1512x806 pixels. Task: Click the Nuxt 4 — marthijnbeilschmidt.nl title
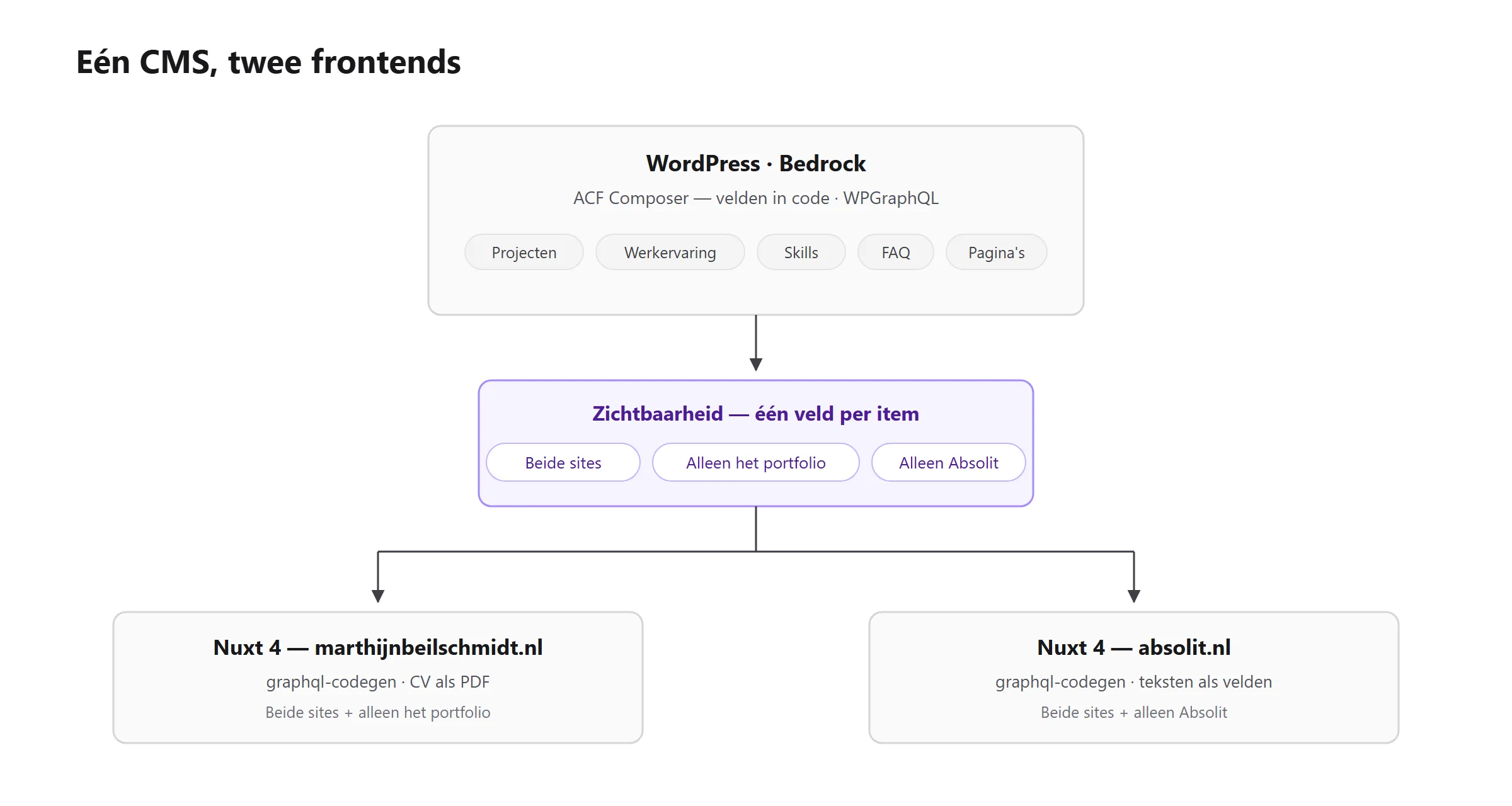[x=378, y=647]
